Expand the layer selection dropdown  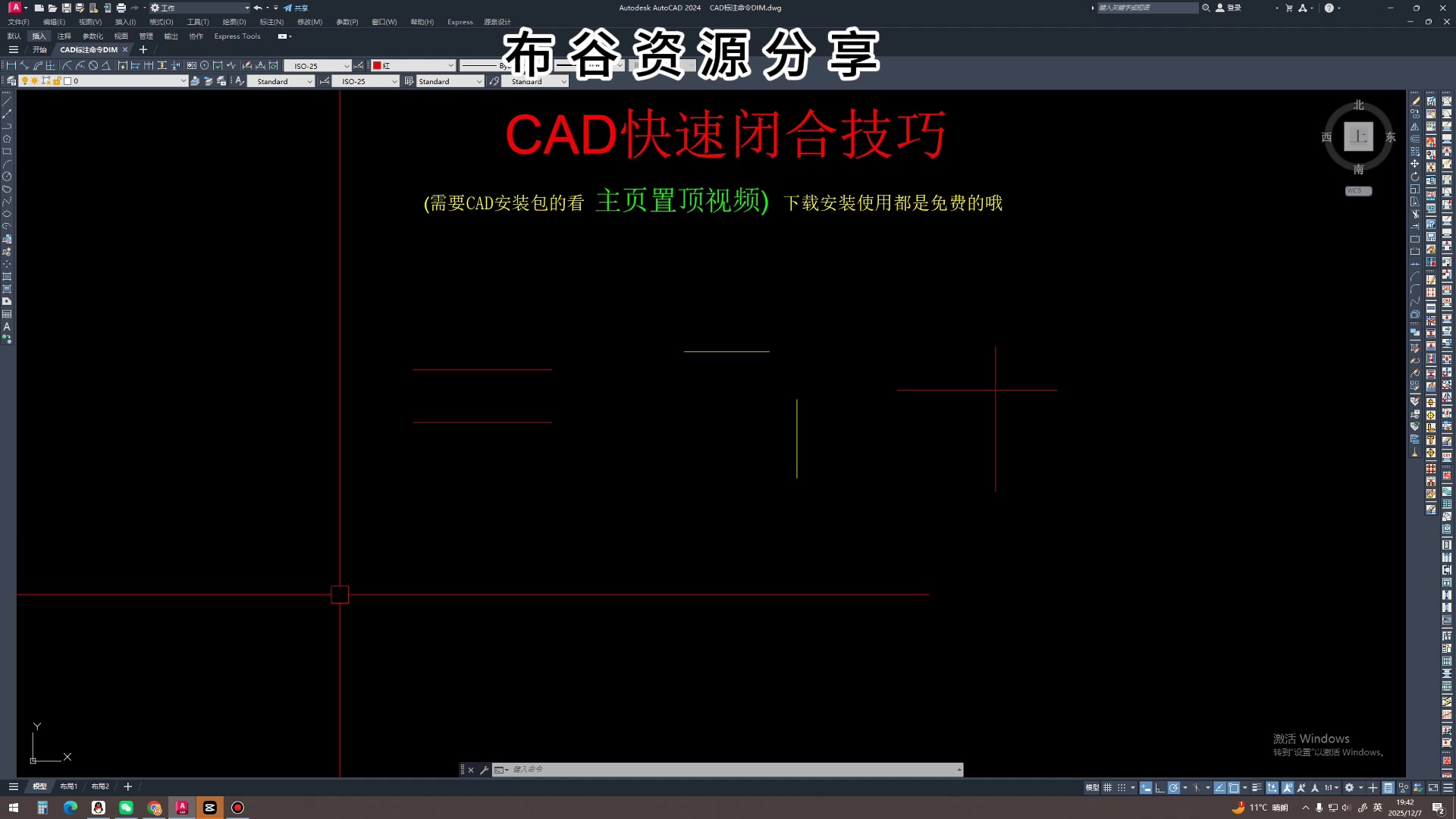click(184, 81)
